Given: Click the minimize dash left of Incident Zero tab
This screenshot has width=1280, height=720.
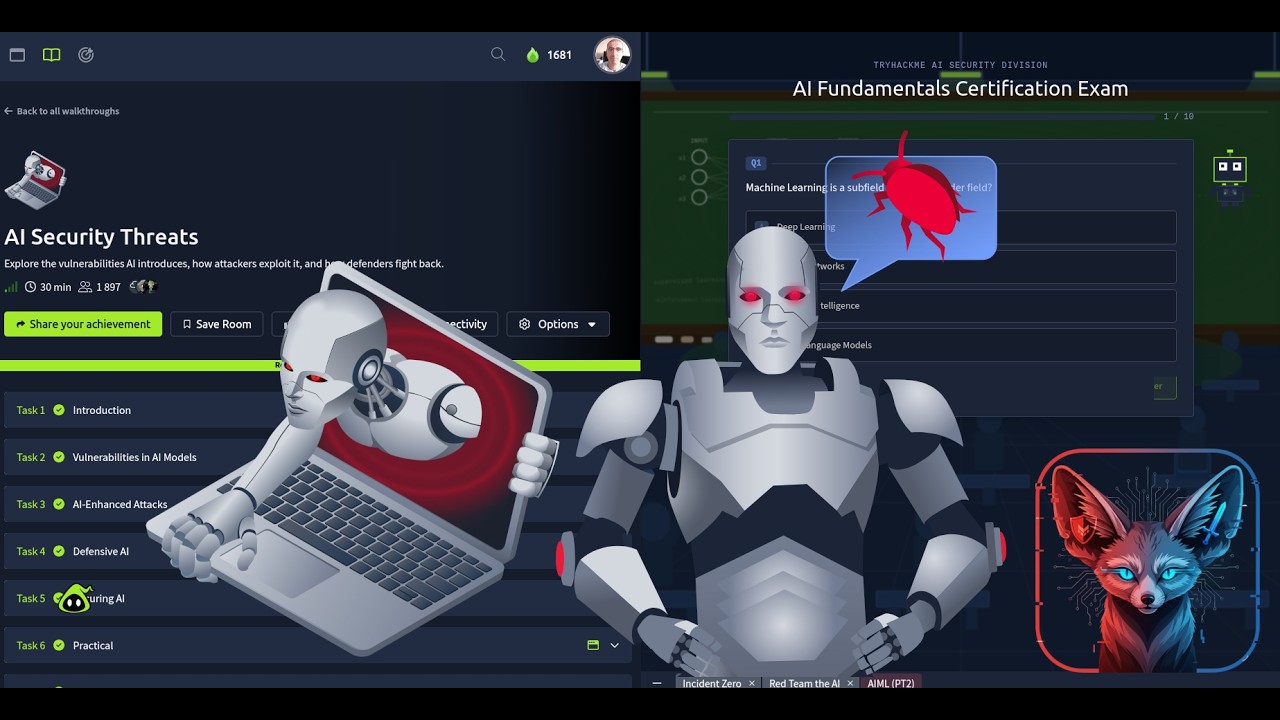Looking at the screenshot, I should pos(657,684).
